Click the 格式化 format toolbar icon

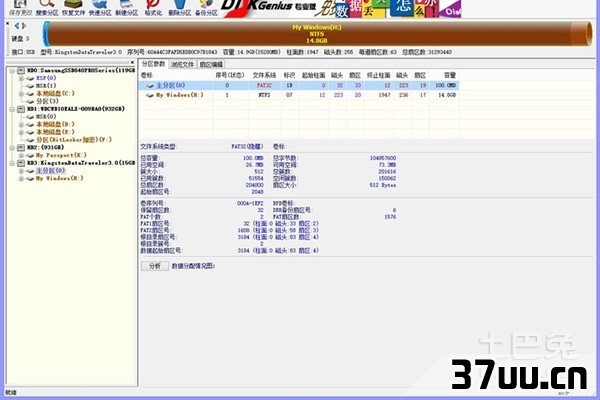(153, 7)
